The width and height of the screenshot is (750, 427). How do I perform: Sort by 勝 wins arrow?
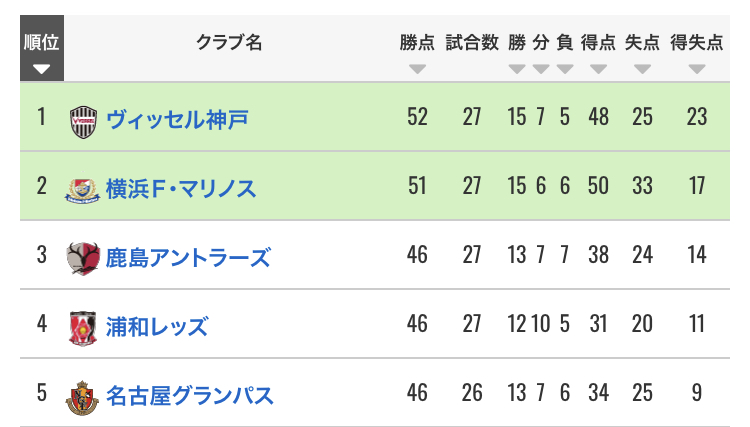(x=517, y=69)
